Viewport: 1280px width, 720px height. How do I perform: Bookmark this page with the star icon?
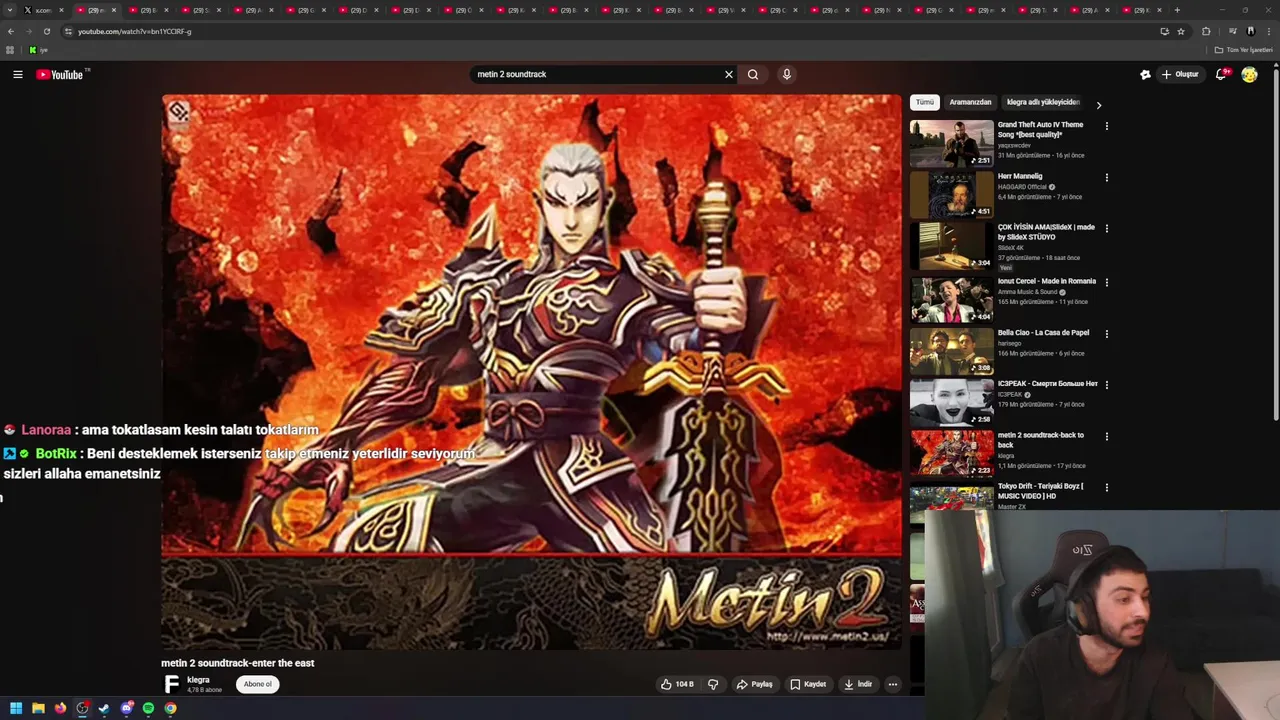click(1181, 31)
